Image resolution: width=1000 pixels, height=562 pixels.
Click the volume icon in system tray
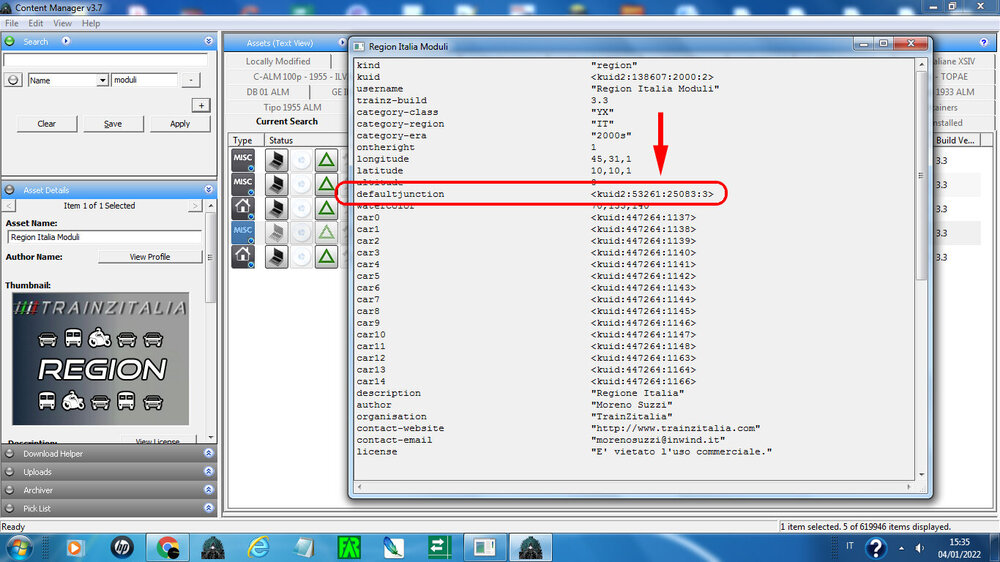(x=919, y=548)
